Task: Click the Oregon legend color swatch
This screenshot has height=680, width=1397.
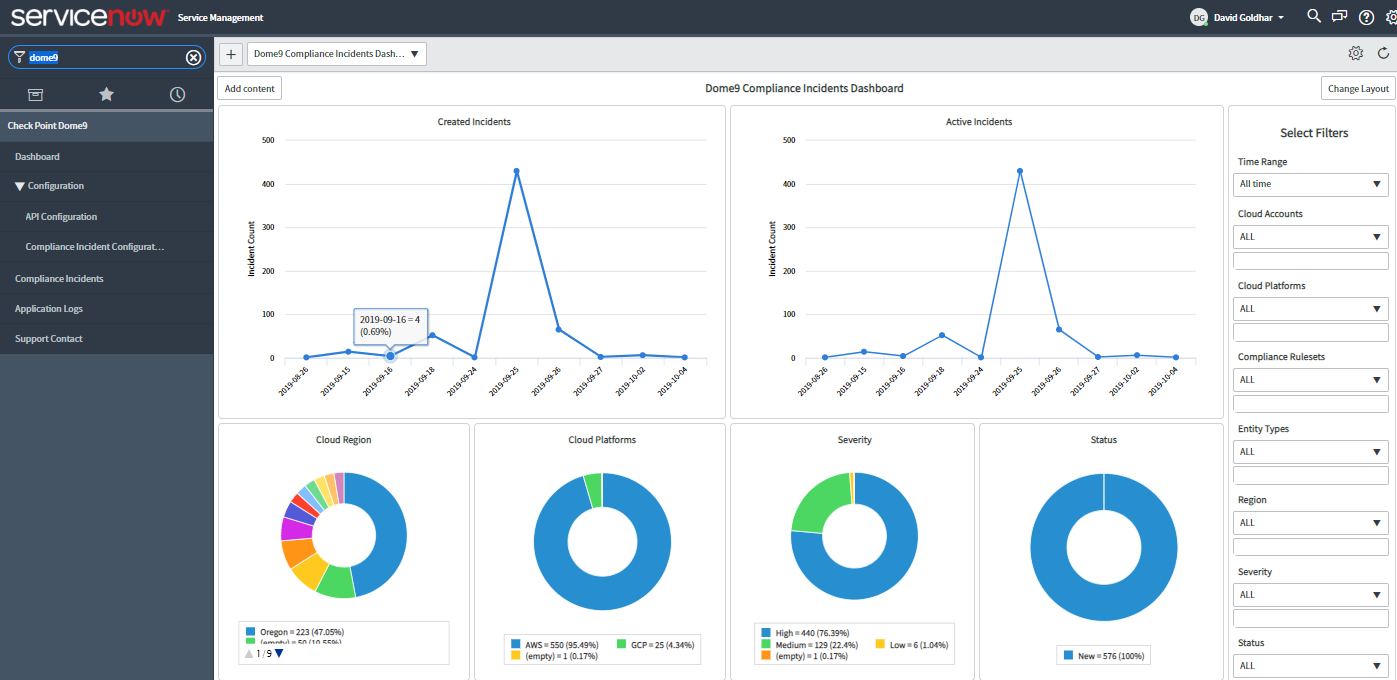Action: click(x=250, y=632)
